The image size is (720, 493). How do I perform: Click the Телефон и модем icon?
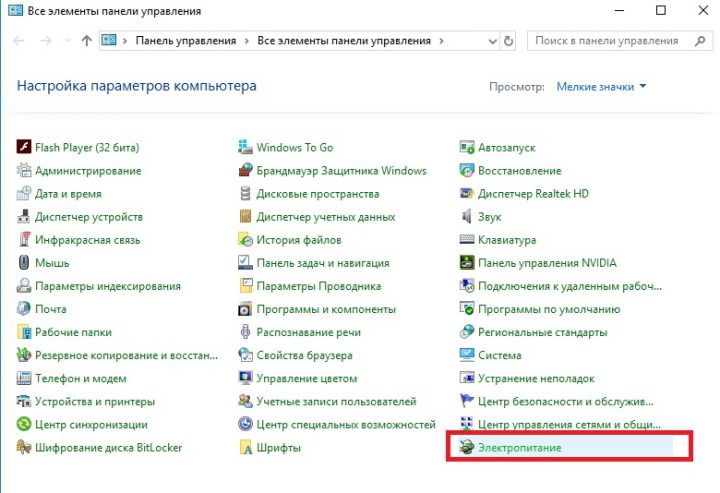(24, 378)
